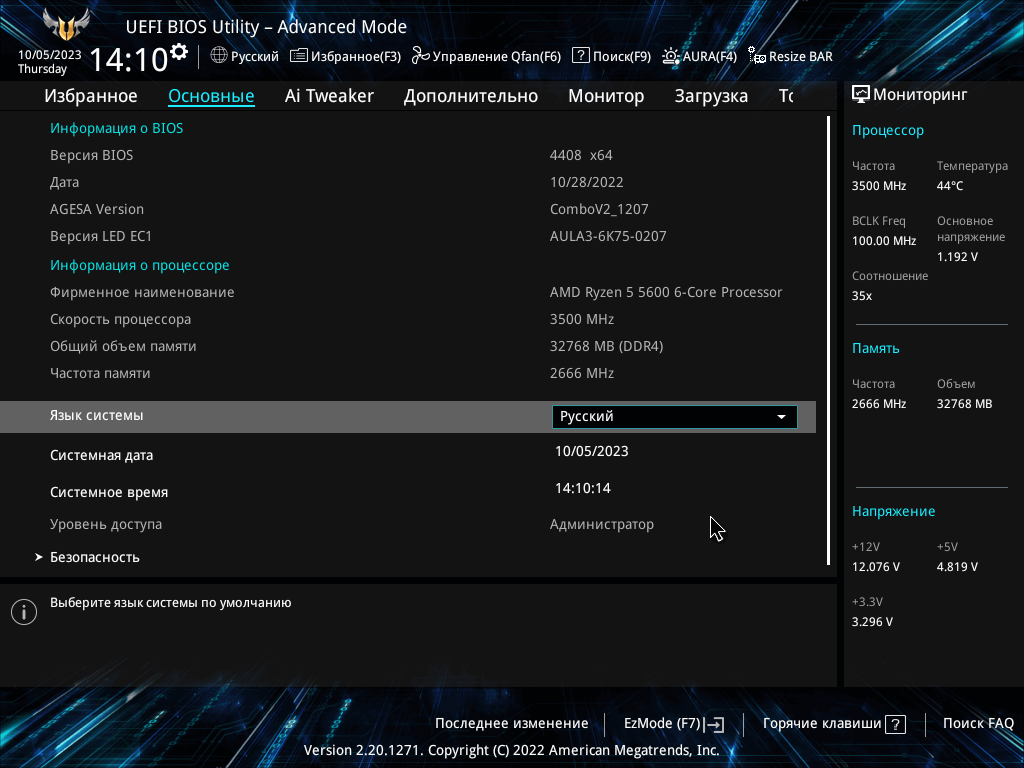Click Последнее изменение button
The image size is (1024, 768).
tap(511, 724)
